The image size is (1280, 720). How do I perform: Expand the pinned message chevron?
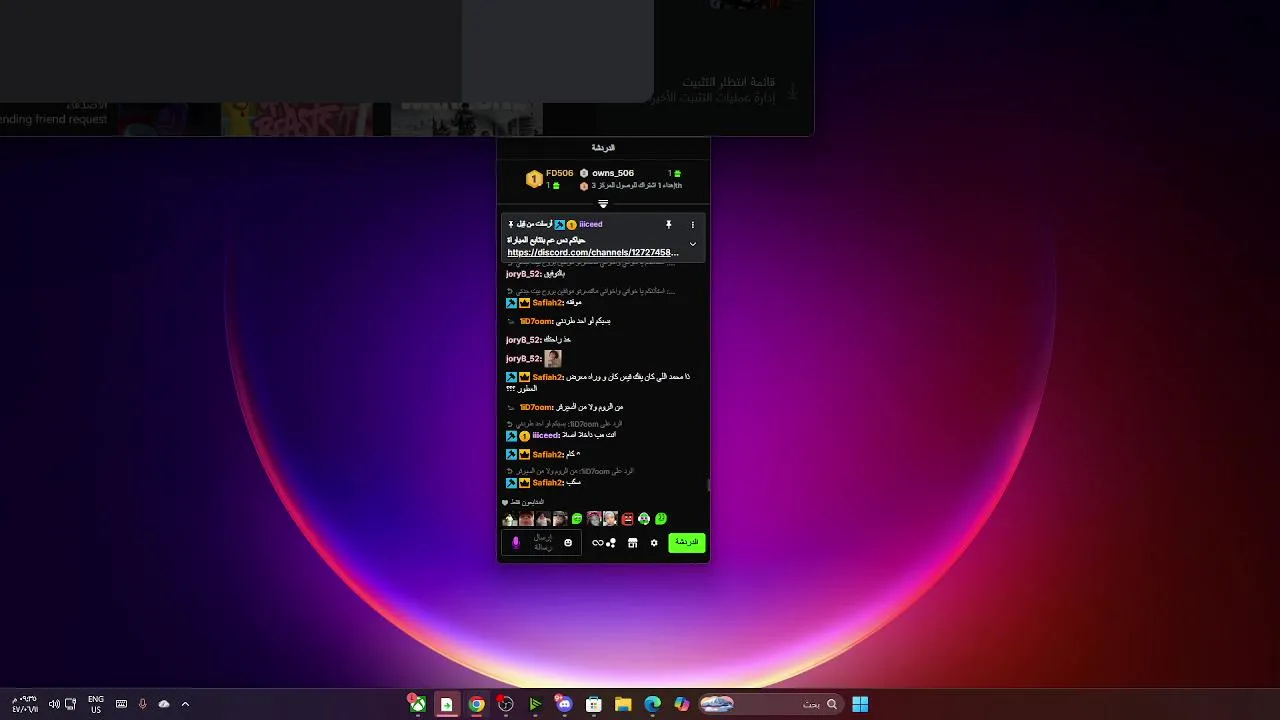tap(692, 244)
